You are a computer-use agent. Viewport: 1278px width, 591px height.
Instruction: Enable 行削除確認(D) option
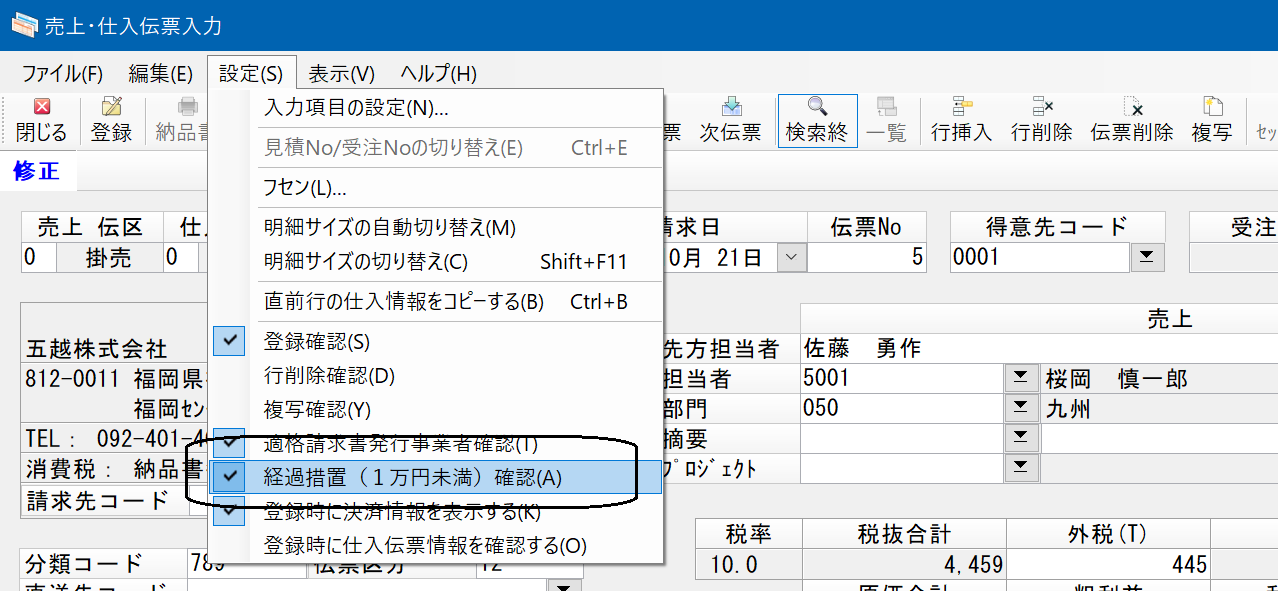click(436, 376)
